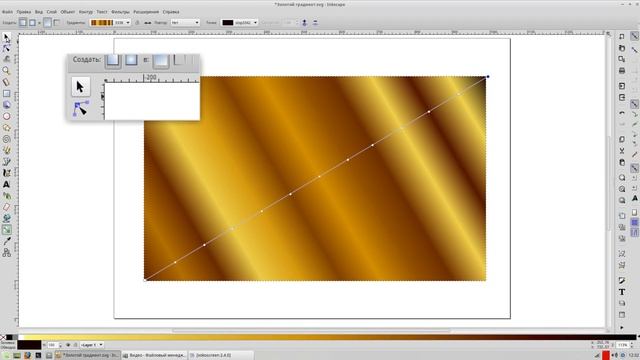Open the Расширения menu

tap(146, 12)
